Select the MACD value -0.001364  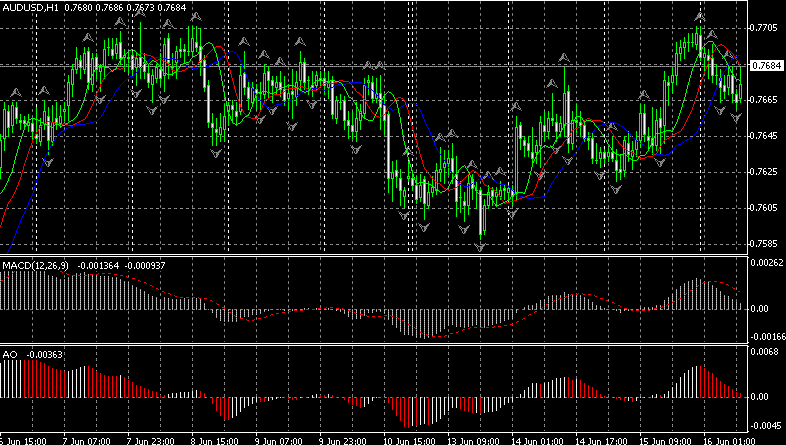pyautogui.click(x=99, y=266)
